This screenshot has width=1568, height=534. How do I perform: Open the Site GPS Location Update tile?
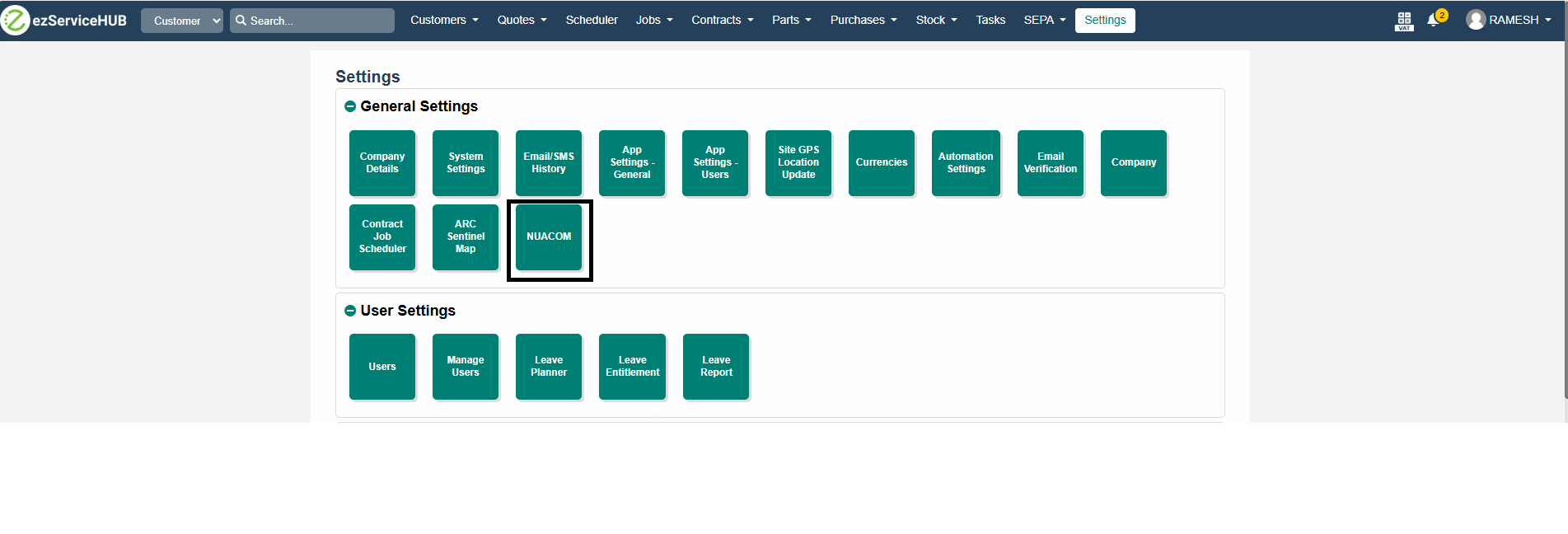[798, 162]
